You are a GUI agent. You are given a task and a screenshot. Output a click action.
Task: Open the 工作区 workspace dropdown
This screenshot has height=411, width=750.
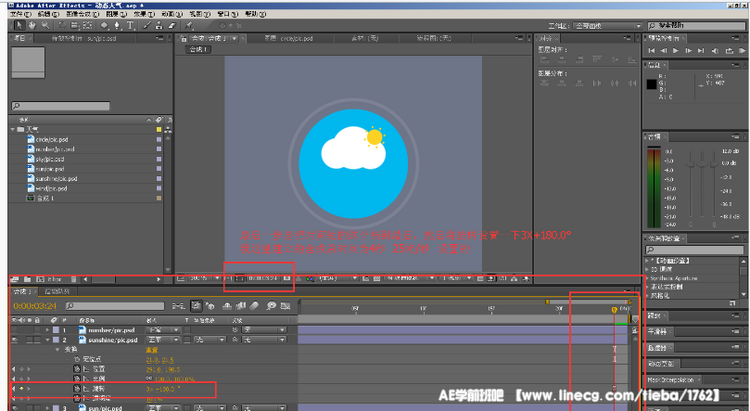pos(607,26)
